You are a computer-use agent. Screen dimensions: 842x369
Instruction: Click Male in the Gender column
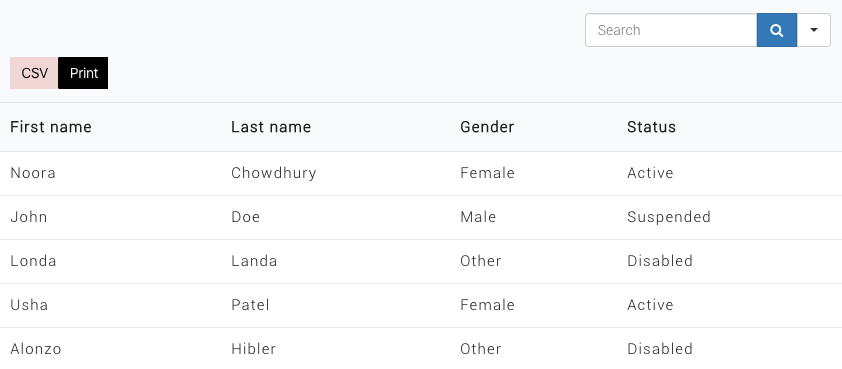point(478,217)
